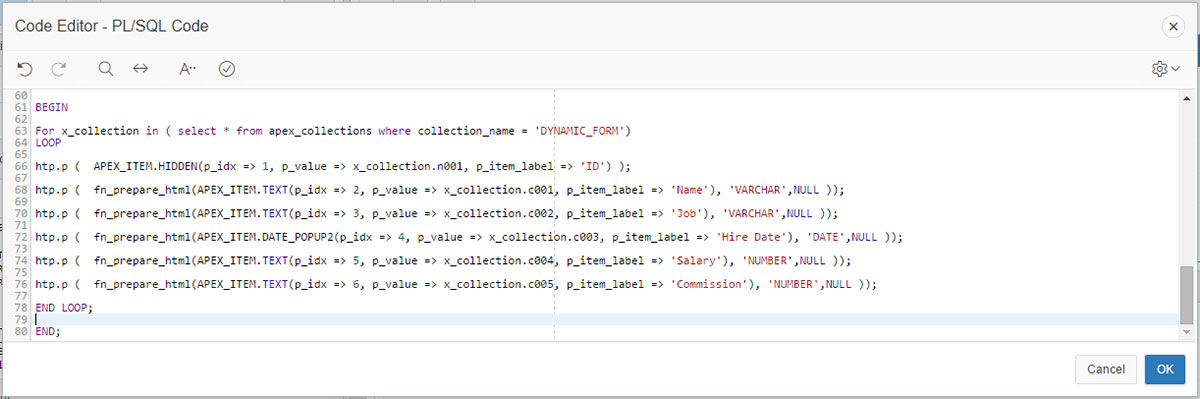
Task: Click line number 70 in the gutter
Action: (21, 214)
